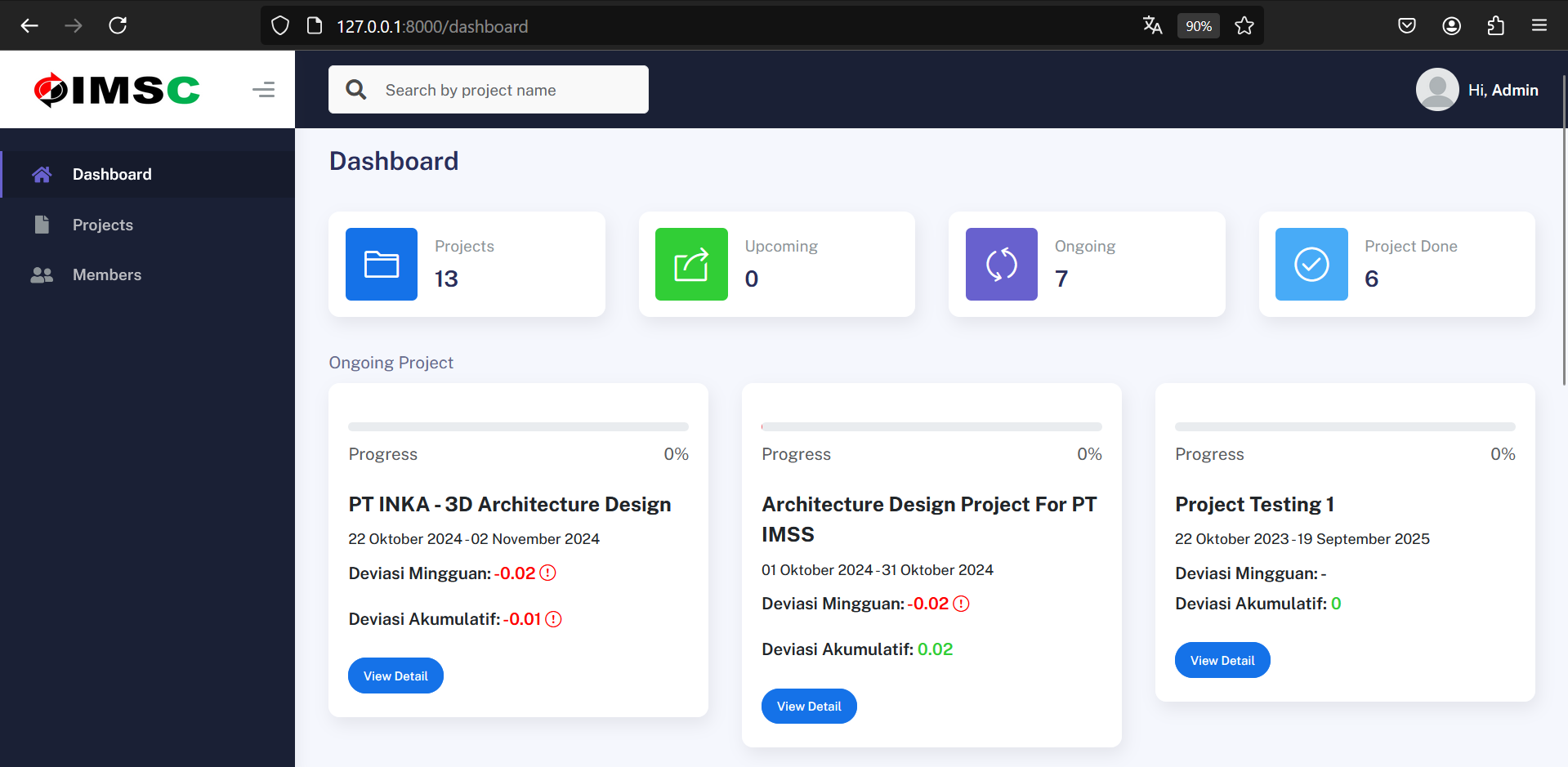Click the warning icon beside PT INKA Deviasi Akumulatif
Image resolution: width=1568 pixels, height=767 pixels.
click(554, 619)
